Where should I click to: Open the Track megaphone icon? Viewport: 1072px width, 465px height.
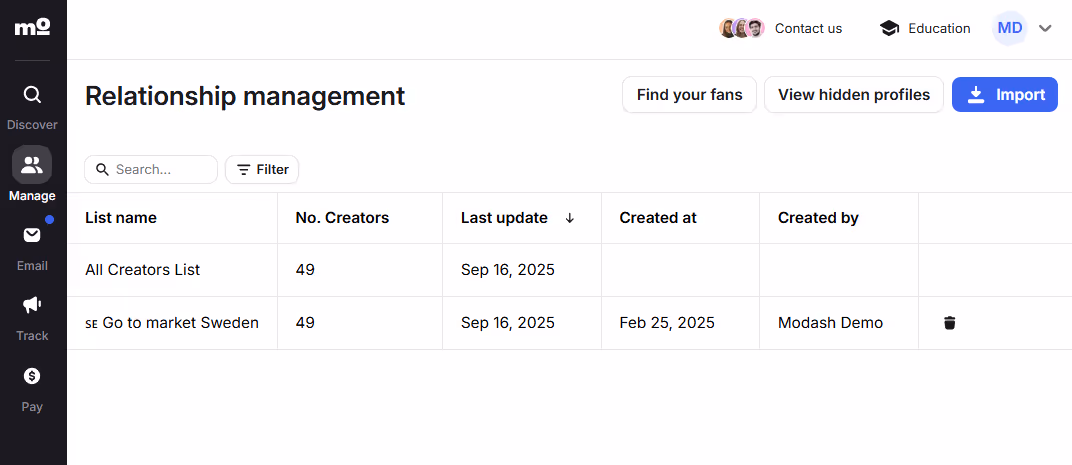click(x=32, y=305)
